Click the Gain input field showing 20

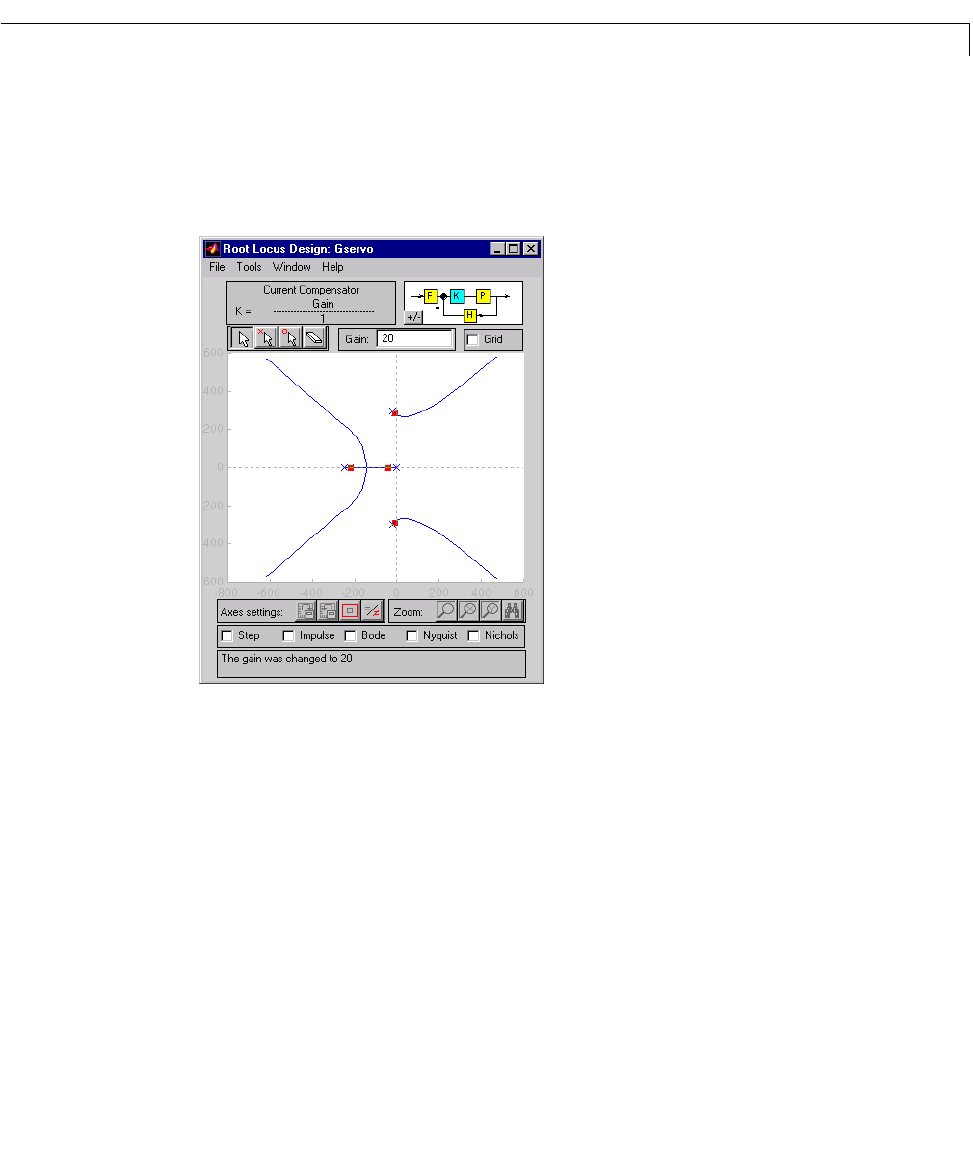click(x=415, y=339)
